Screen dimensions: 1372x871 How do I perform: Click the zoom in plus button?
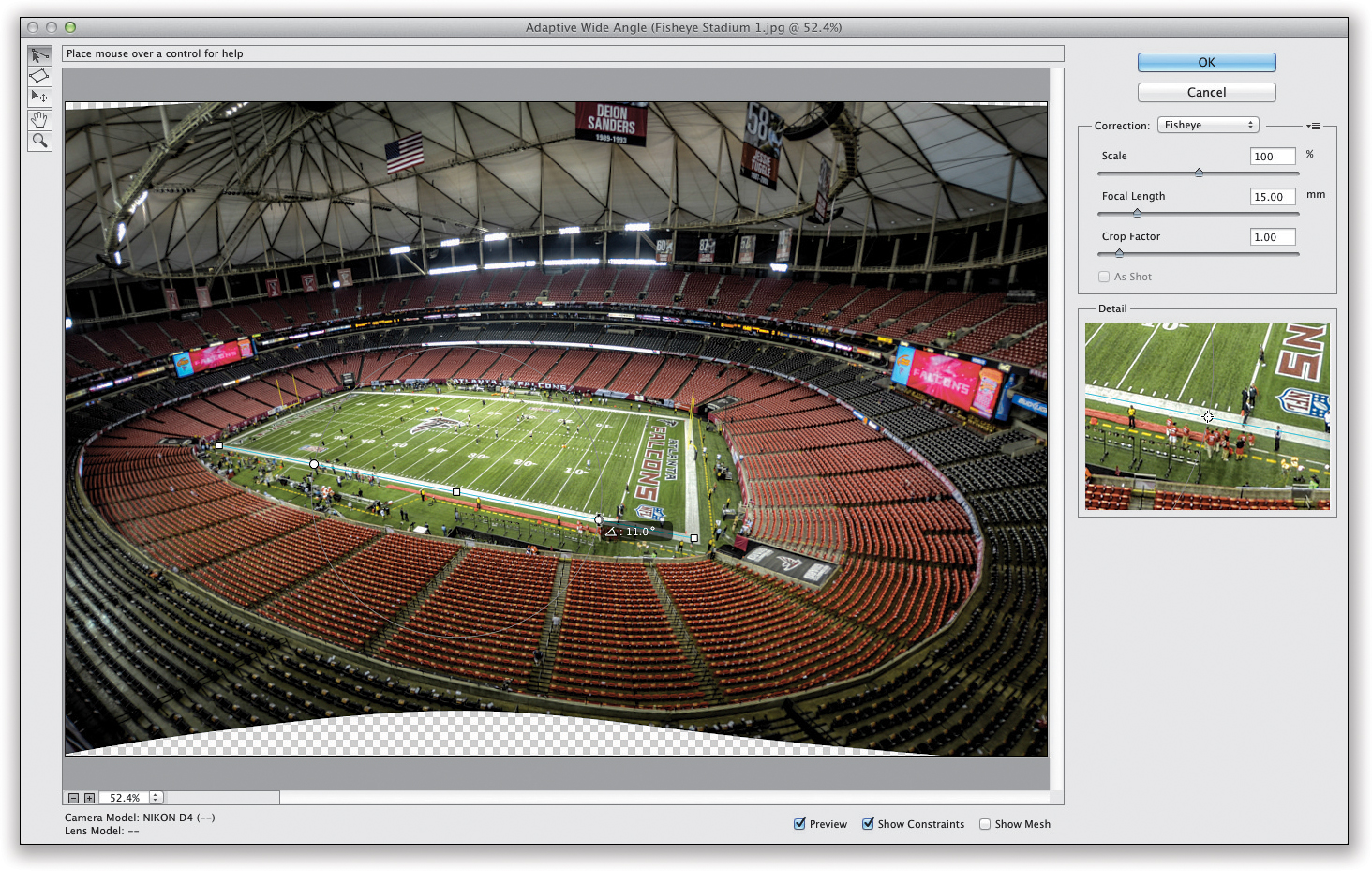click(89, 798)
